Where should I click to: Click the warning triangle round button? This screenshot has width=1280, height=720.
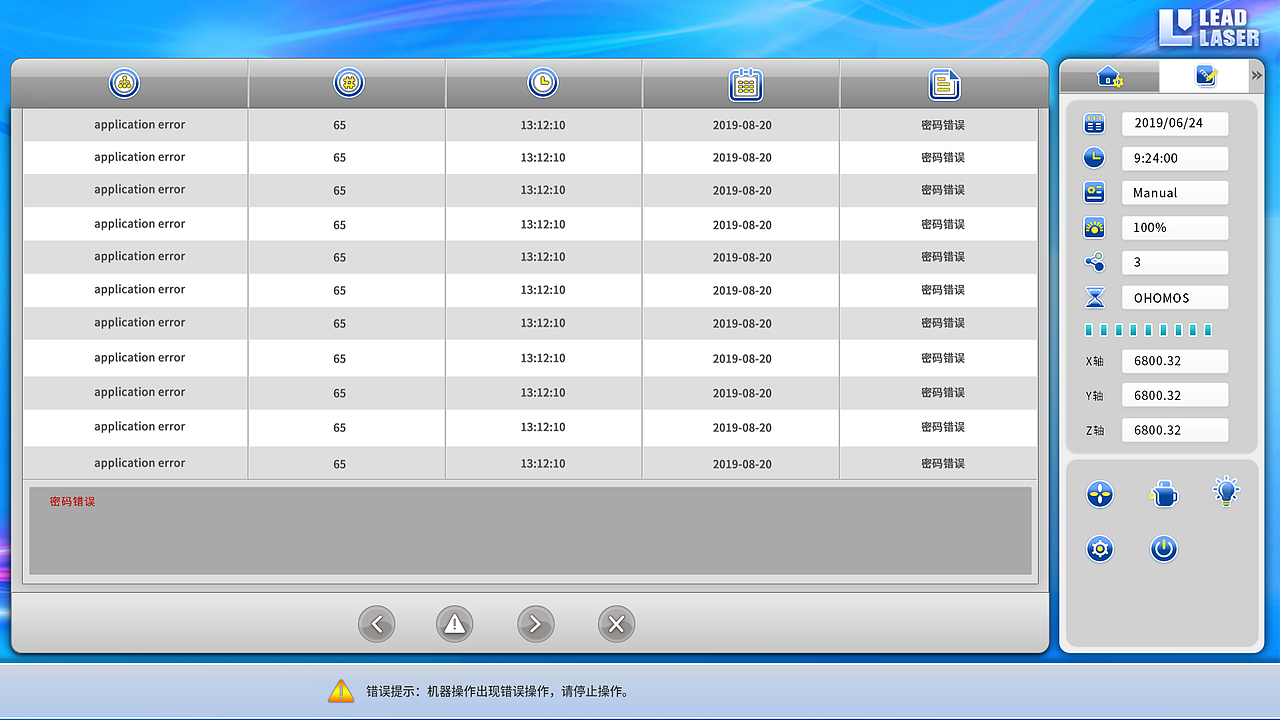click(x=455, y=624)
